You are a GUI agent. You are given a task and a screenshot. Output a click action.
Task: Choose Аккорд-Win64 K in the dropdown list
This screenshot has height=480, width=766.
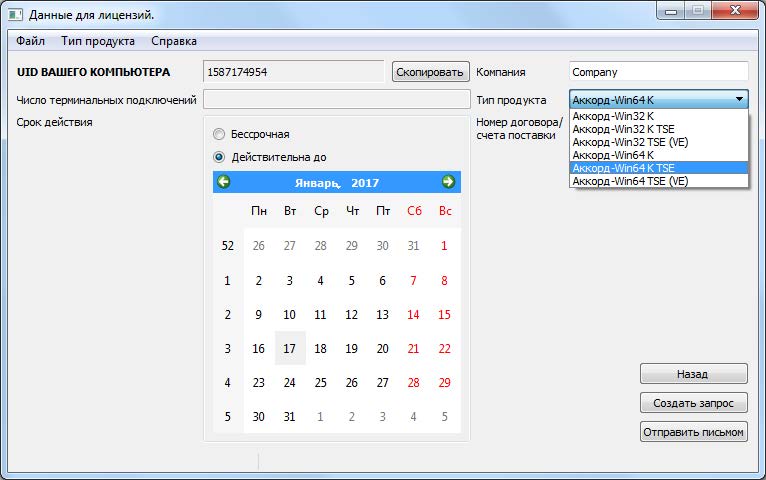pyautogui.click(x=659, y=155)
